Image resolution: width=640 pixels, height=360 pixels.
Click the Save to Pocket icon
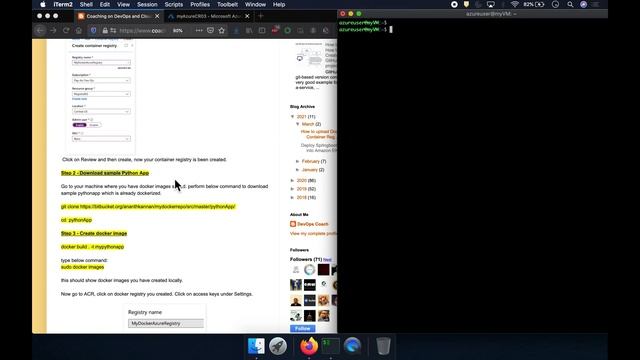click(x=210, y=31)
